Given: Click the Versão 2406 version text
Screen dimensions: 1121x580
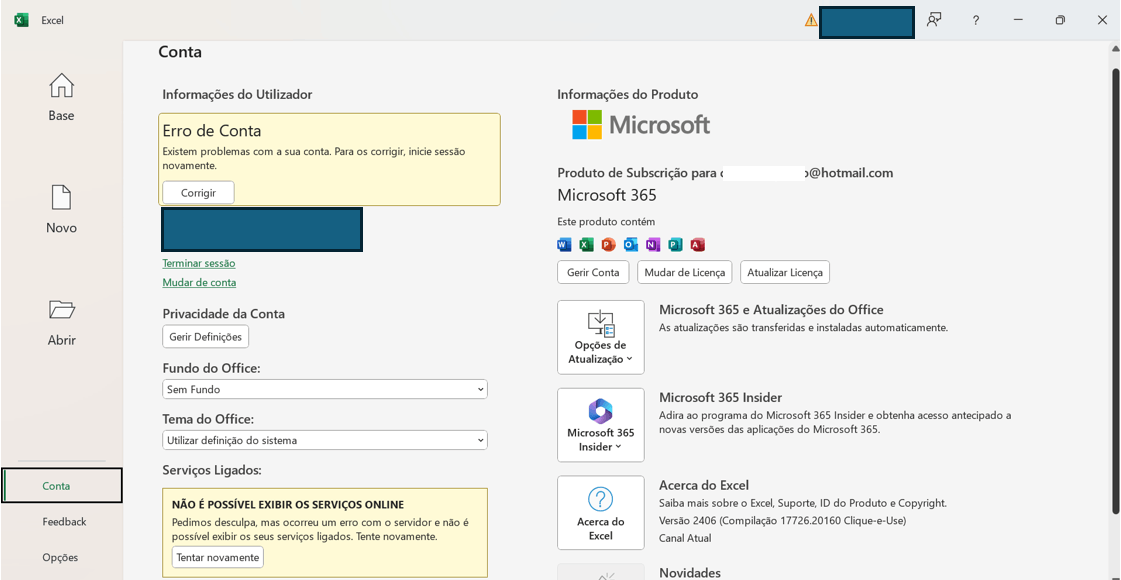Looking at the screenshot, I should (781, 521).
